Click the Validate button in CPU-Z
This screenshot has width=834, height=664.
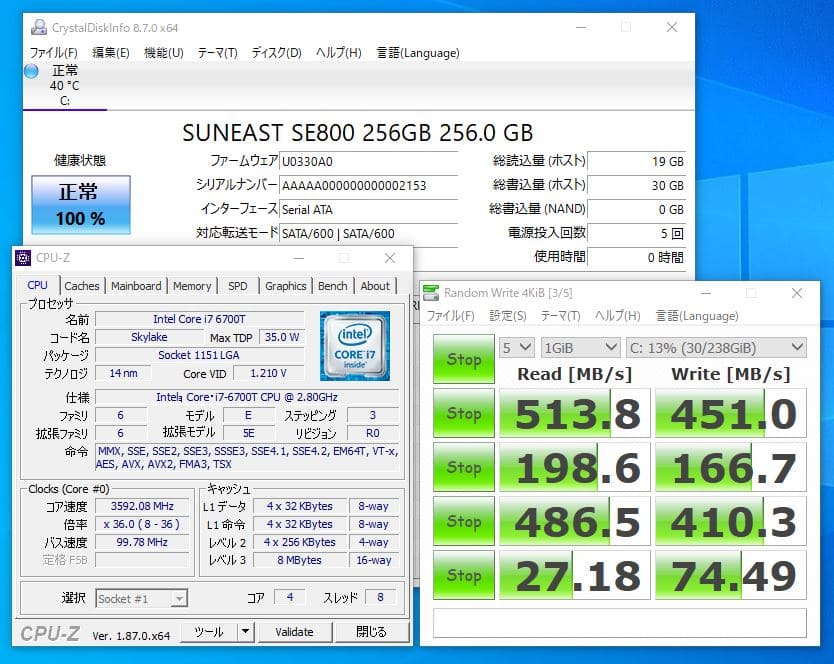[294, 632]
